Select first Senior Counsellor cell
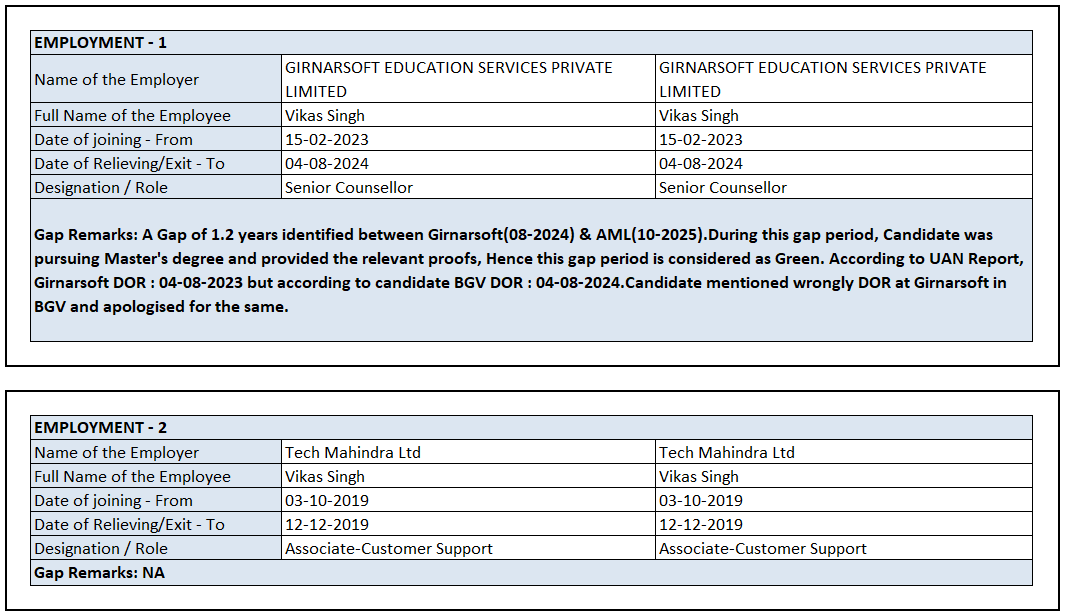 (468, 187)
